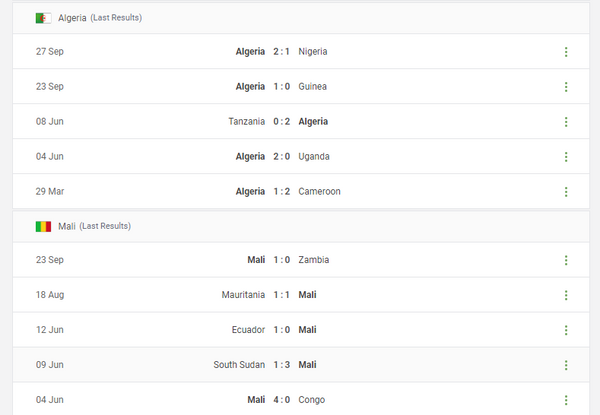Open more options for Algeria vs Guinea match
600x415 pixels.
pyautogui.click(x=565, y=87)
